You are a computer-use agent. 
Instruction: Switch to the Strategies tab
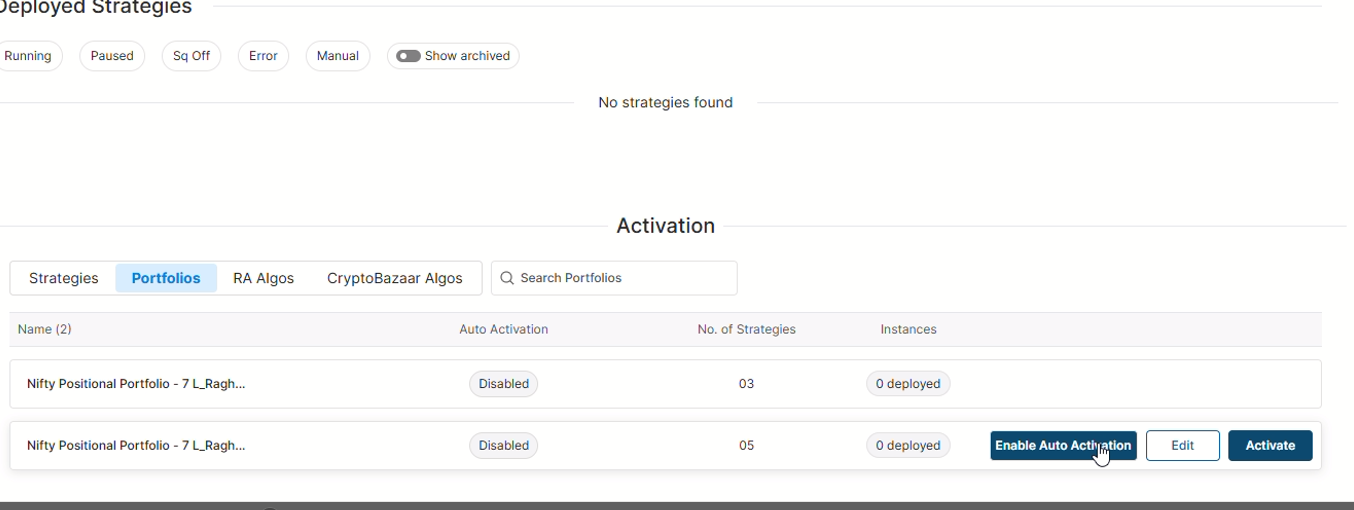click(64, 278)
